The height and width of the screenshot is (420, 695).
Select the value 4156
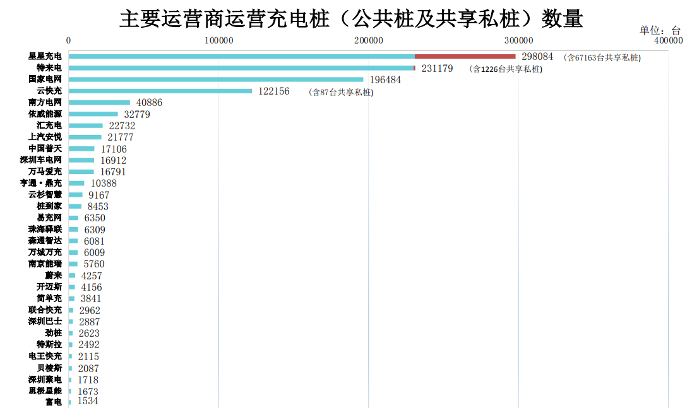91,287
